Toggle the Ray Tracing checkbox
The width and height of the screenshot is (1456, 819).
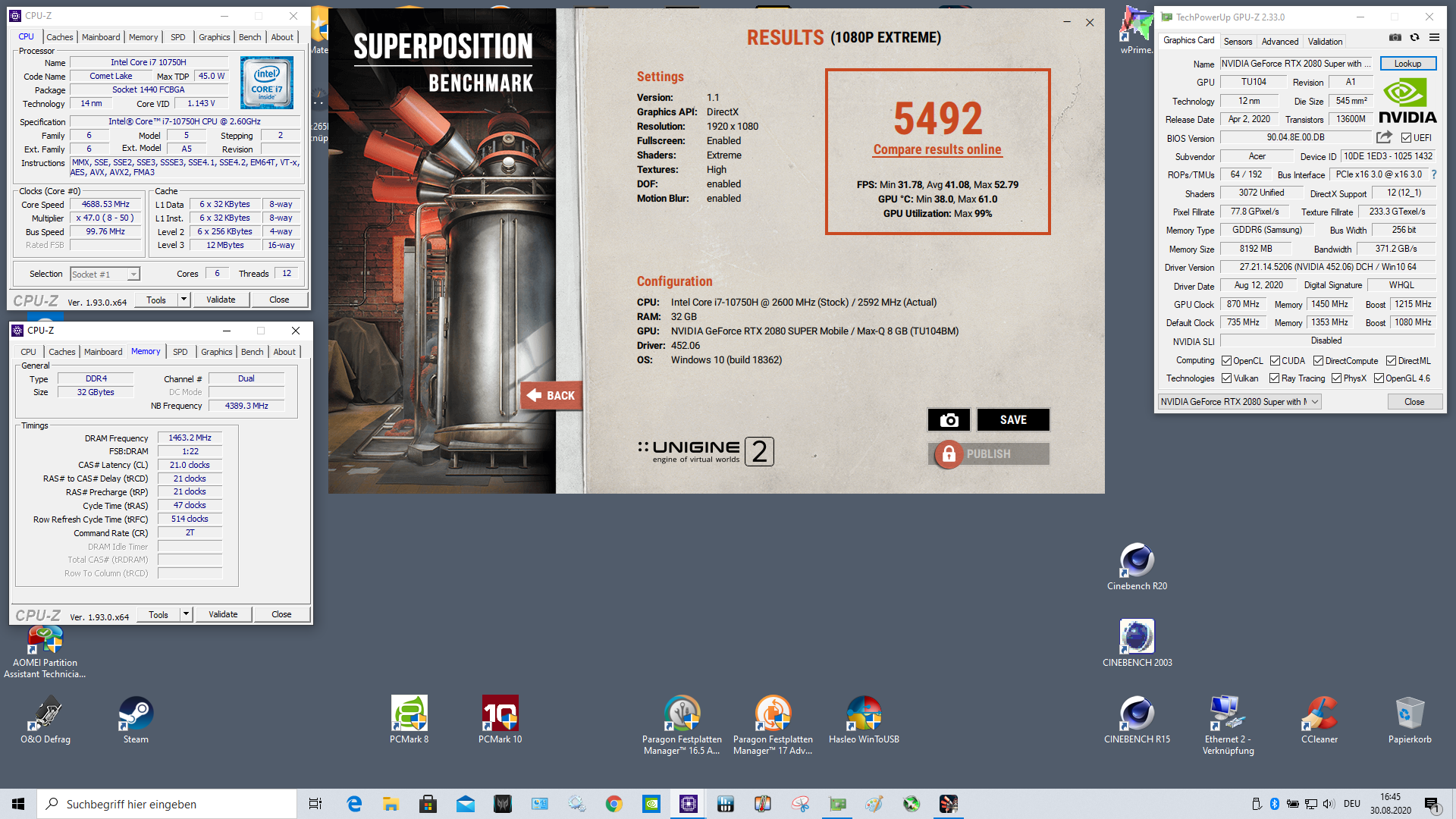1275,378
